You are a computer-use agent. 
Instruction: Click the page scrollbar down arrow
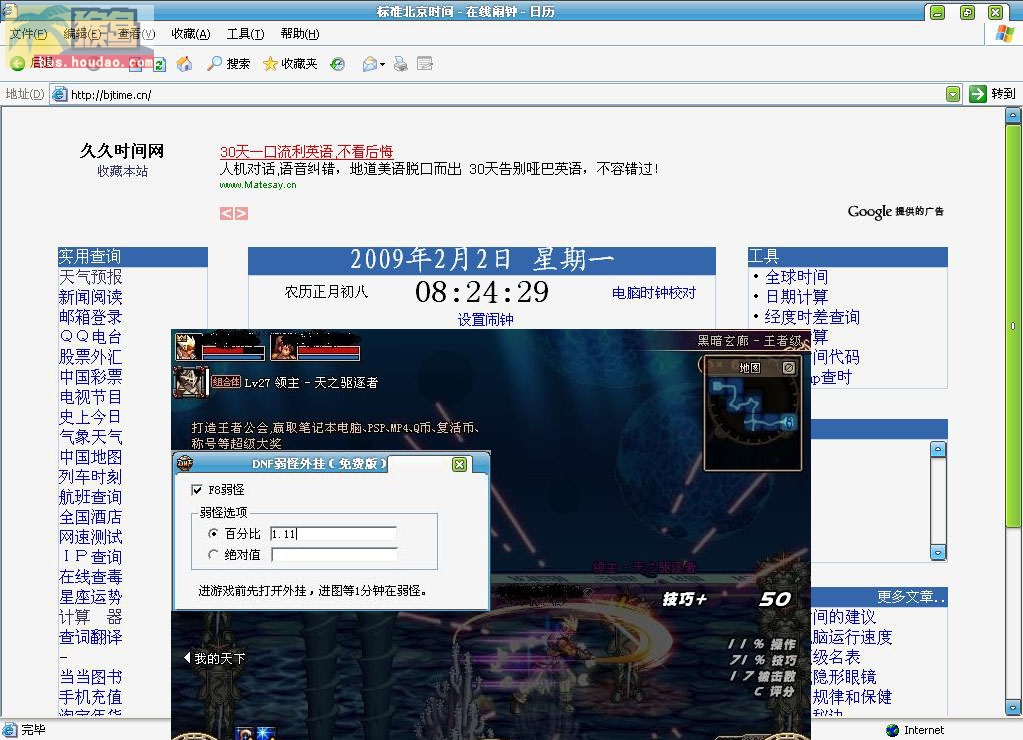[x=1013, y=707]
